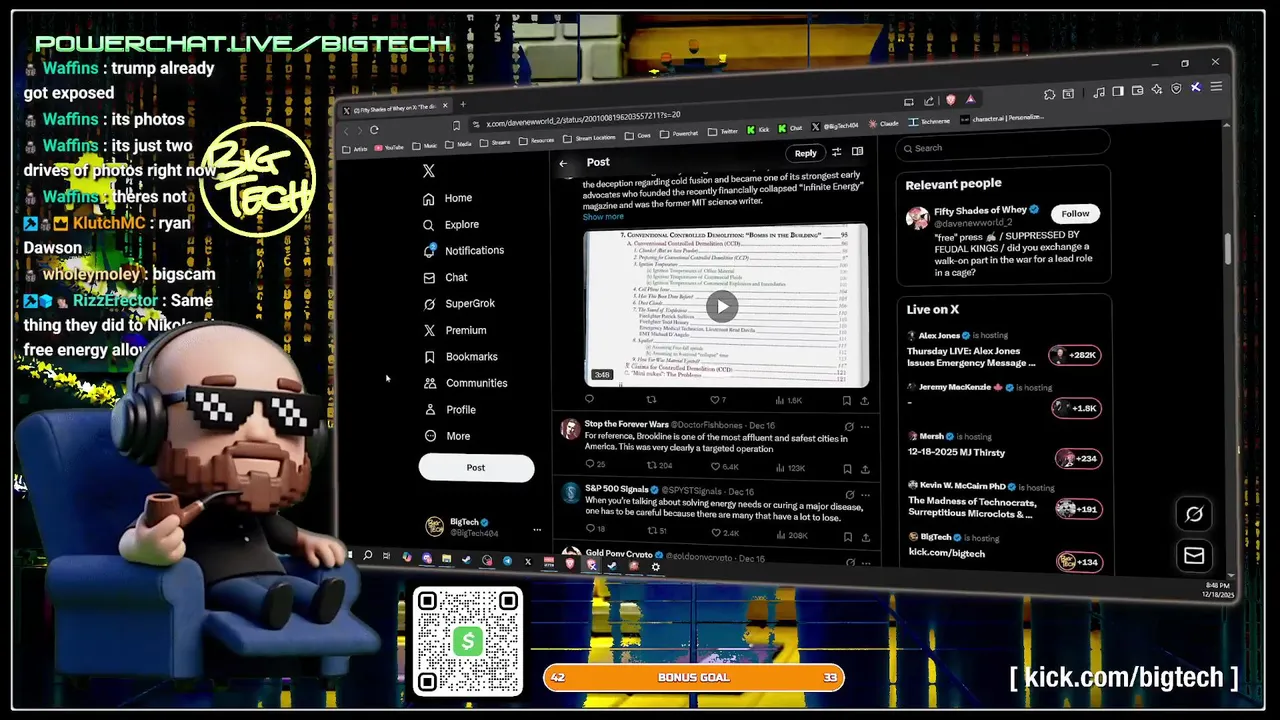
Task: Join Mersh live space +234
Action: pyautogui.click(x=1078, y=459)
